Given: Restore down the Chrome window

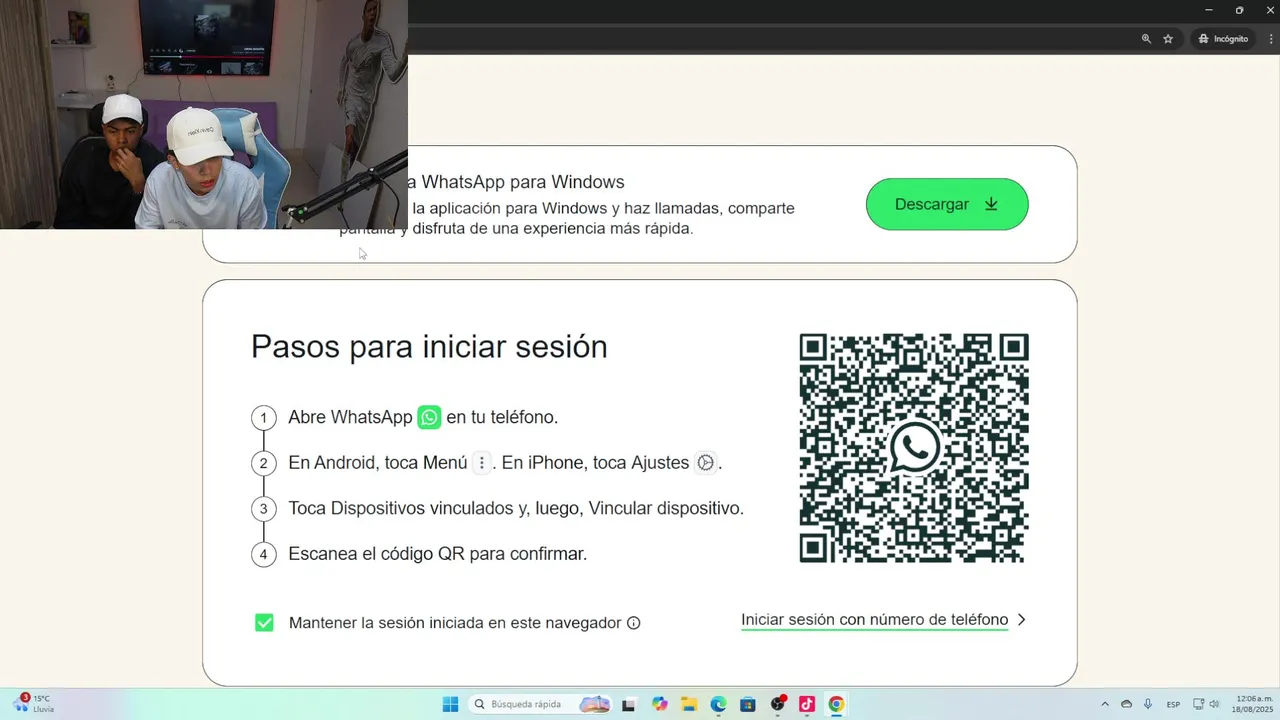Looking at the screenshot, I should point(1239,10).
